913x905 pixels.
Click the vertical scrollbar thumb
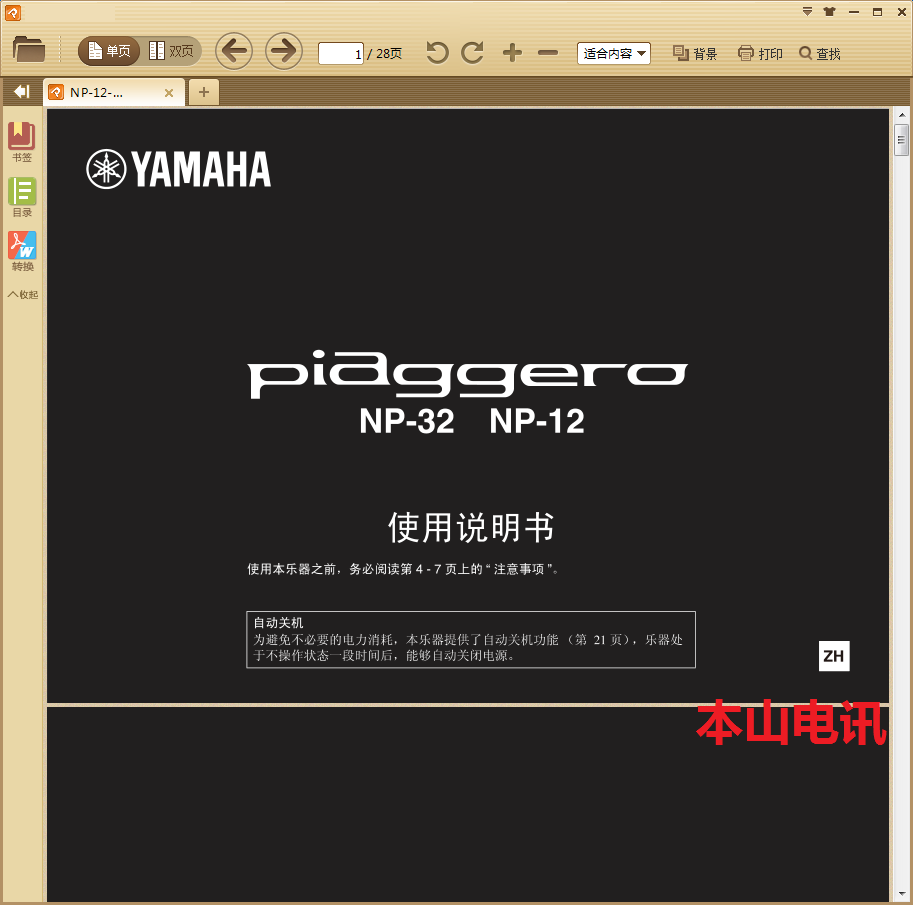point(901,140)
